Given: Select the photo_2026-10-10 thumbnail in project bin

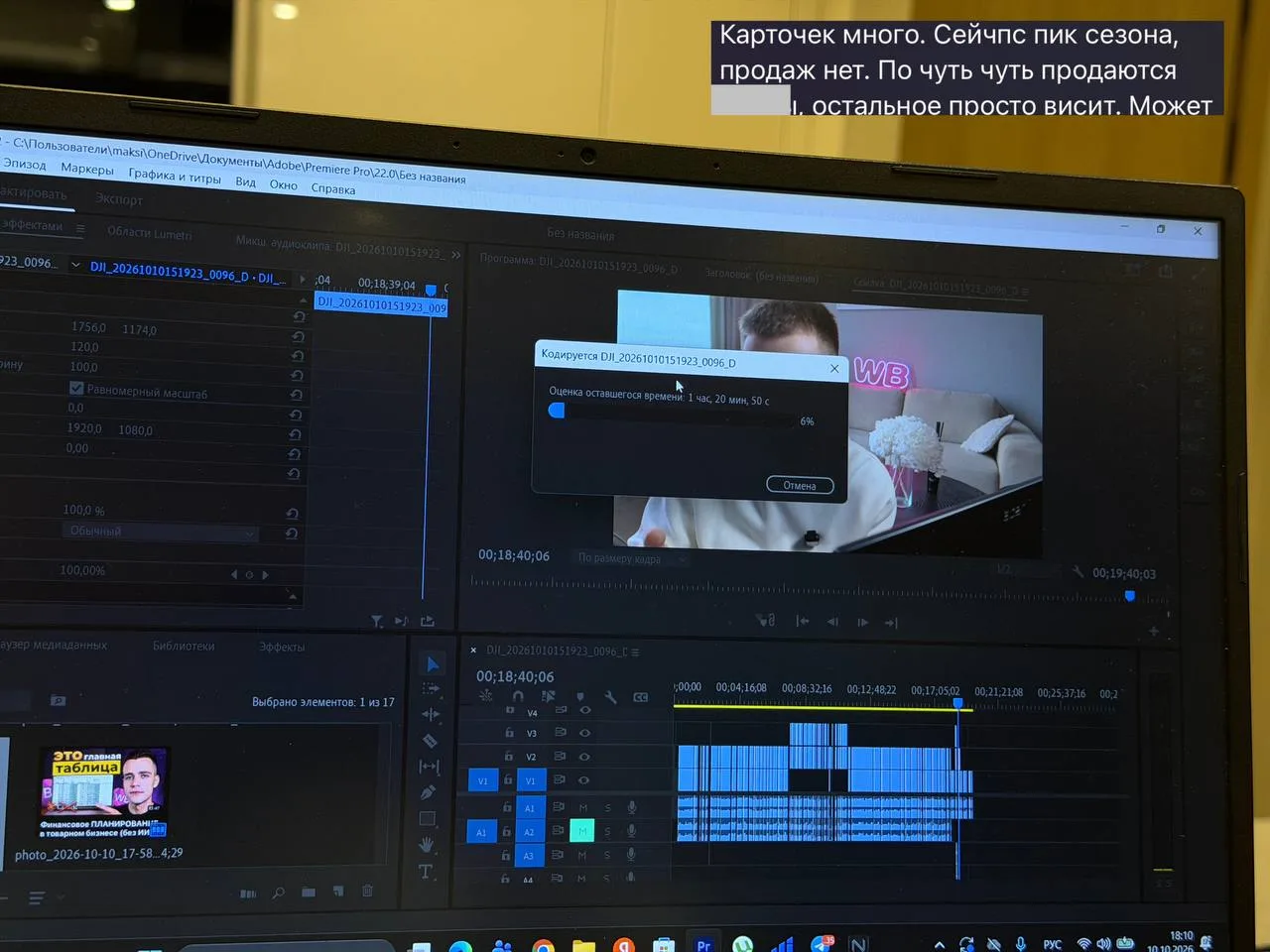Looking at the screenshot, I should [104, 794].
